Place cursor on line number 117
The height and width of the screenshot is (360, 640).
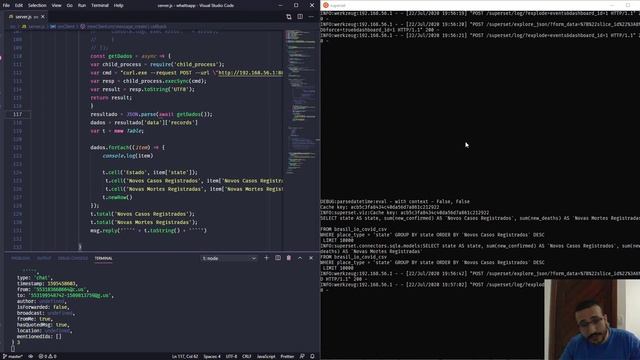coord(18,114)
